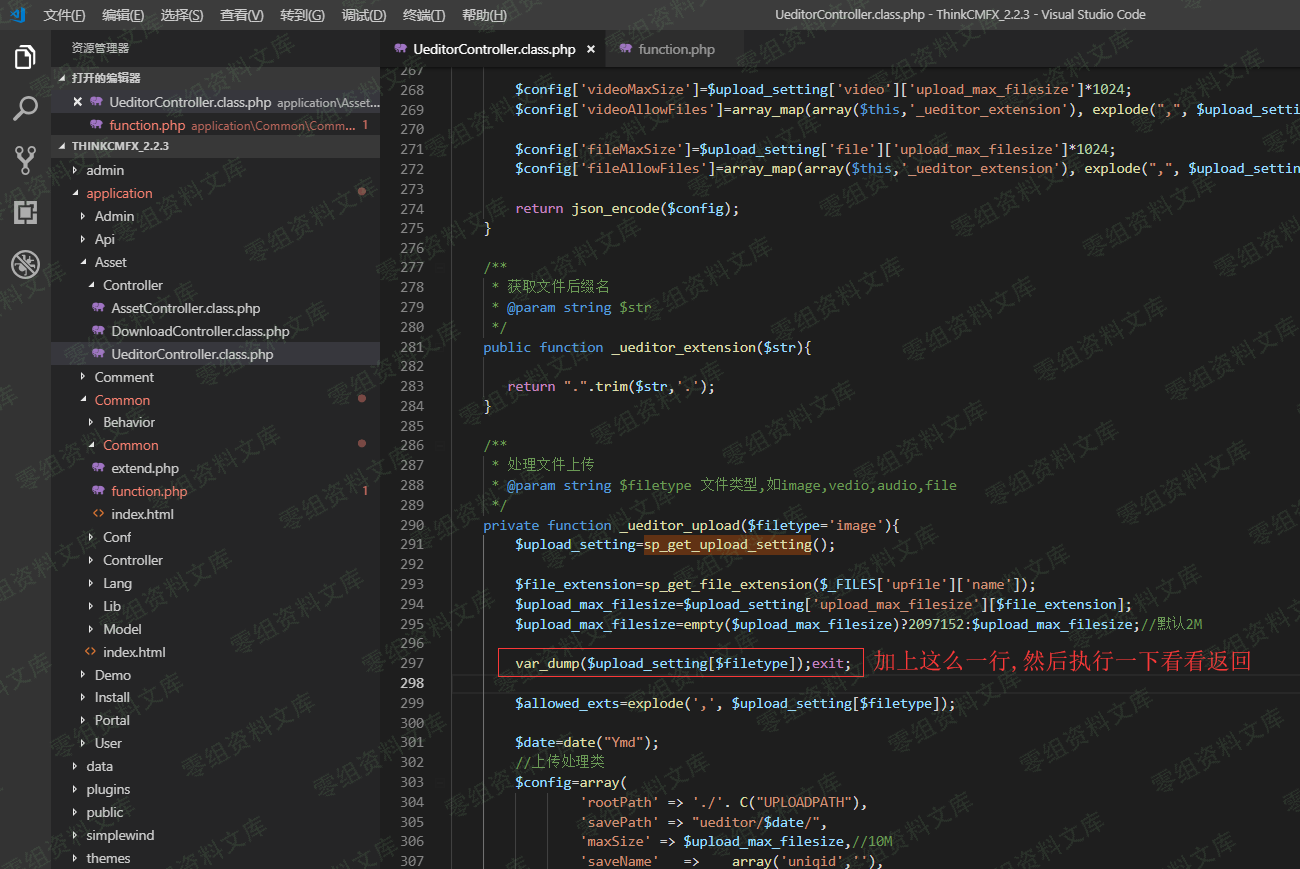Open the Source Control view icon
1300x869 pixels.
(25, 160)
